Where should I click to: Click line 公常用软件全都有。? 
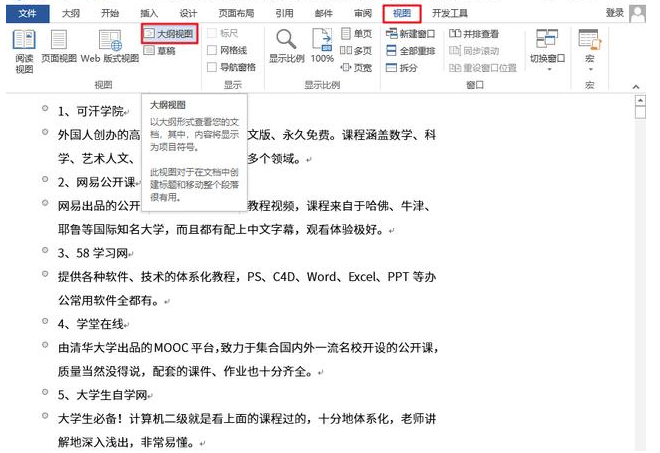pos(109,301)
